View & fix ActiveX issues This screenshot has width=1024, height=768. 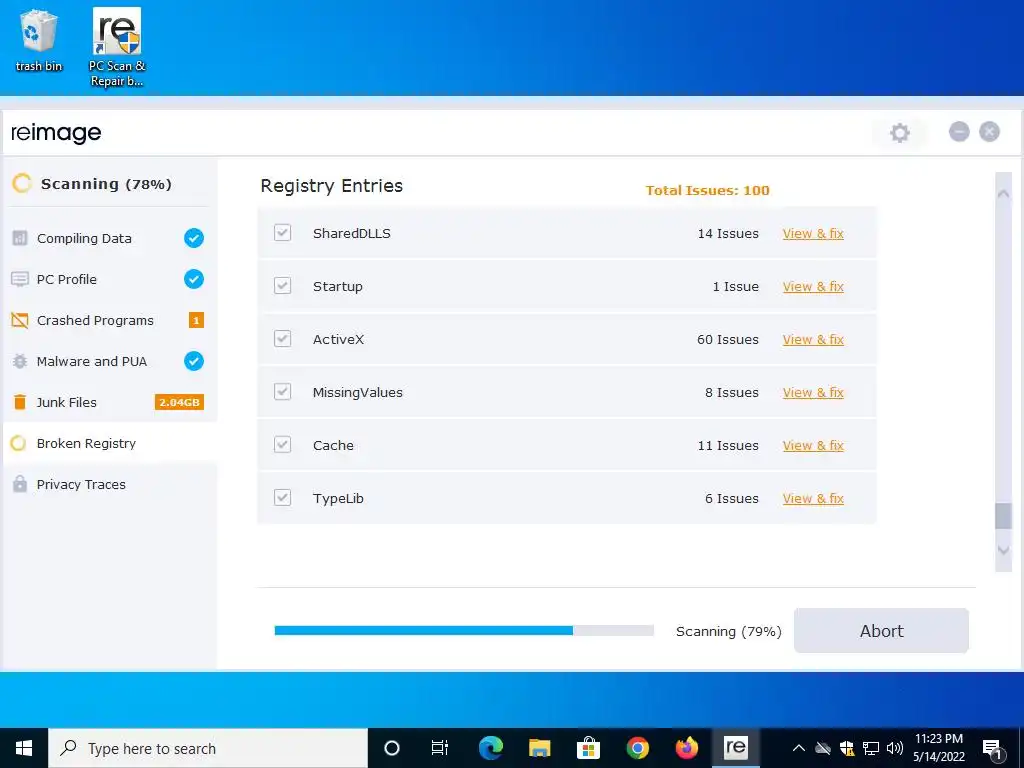813,339
